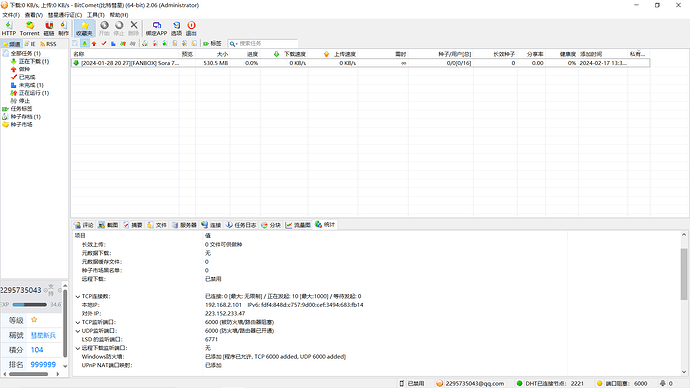Screen dimensions: 690x388
Task: Switch to the IE sidebar tab
Action: pos(30,44)
